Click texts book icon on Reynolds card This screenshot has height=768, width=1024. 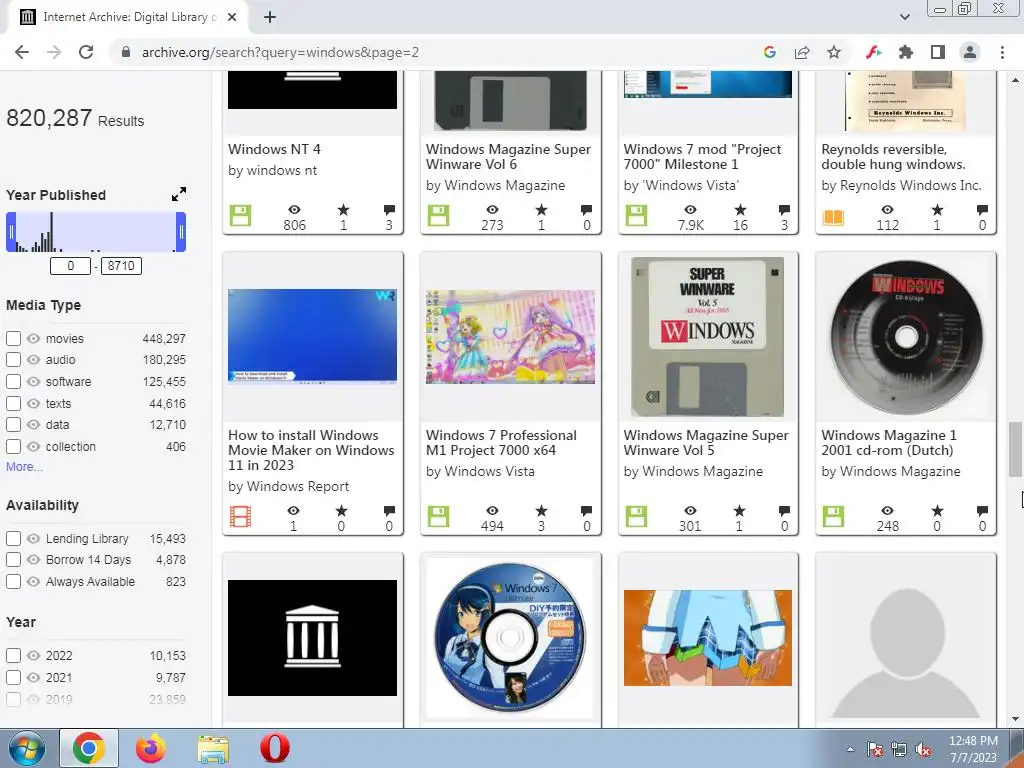coord(833,217)
